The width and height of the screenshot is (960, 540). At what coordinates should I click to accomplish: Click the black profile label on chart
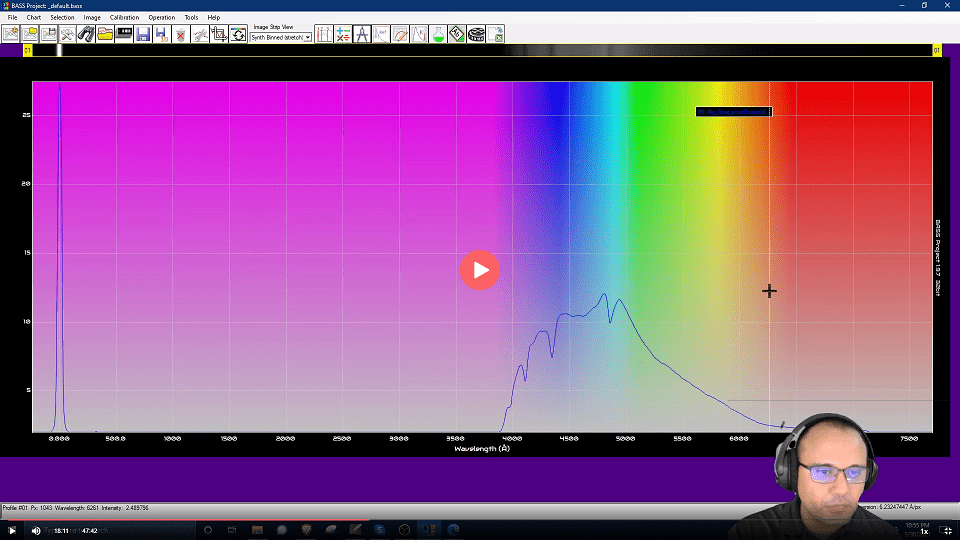(733, 112)
